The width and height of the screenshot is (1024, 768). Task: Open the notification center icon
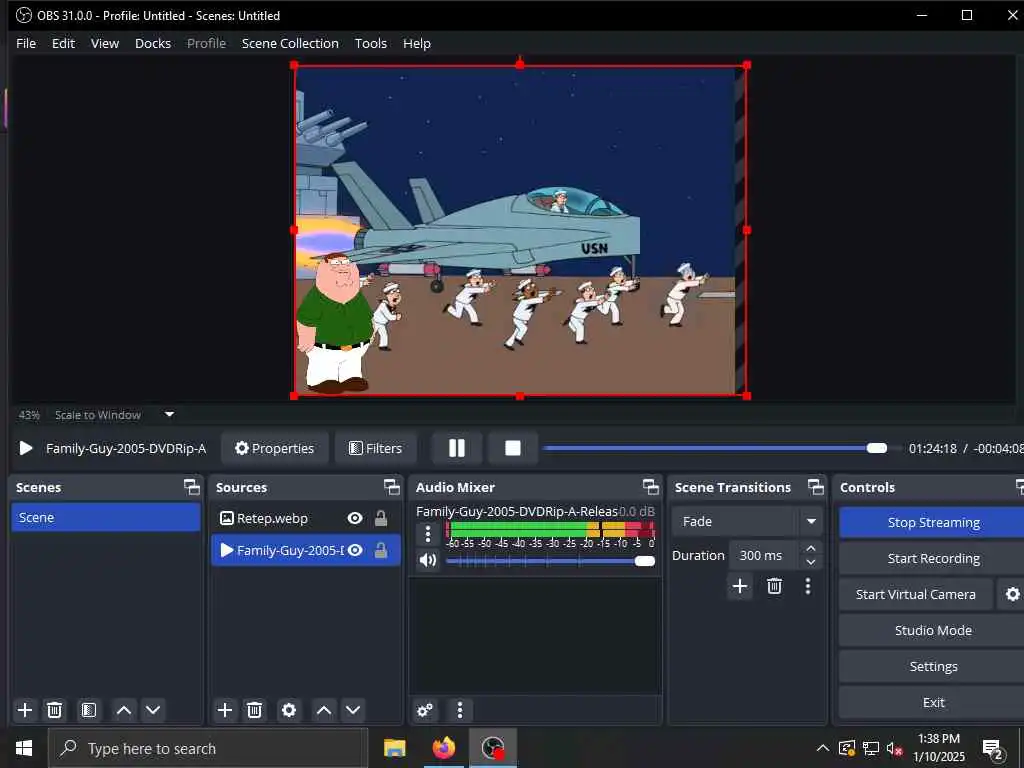(992, 750)
